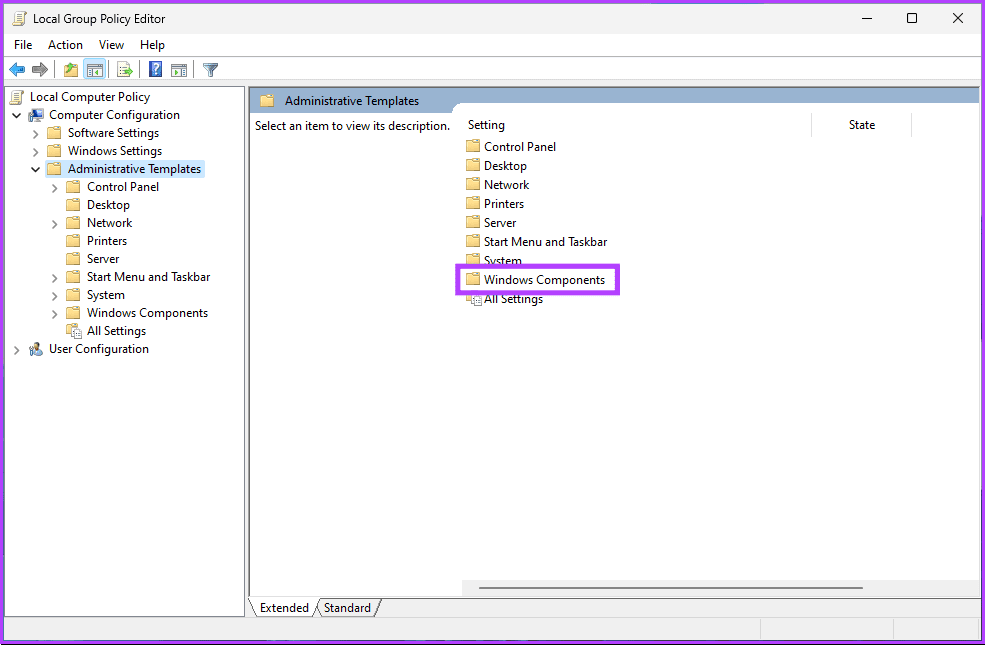Select Printers in settings list

(x=504, y=203)
